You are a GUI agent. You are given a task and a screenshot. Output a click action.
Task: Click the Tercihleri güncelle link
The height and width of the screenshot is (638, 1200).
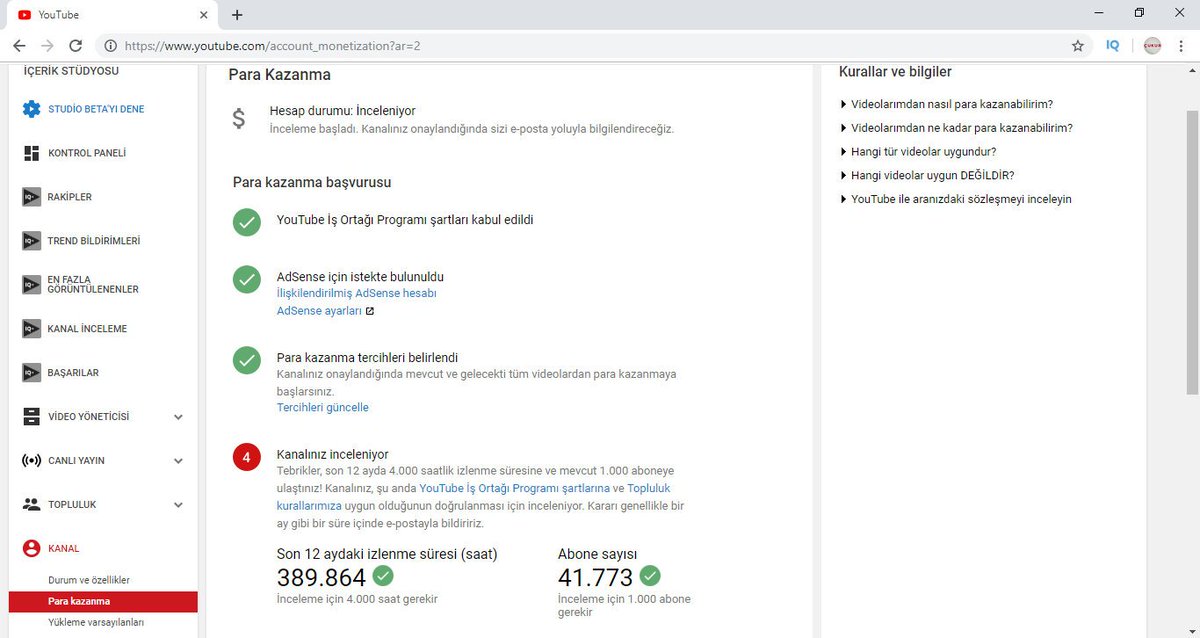(322, 408)
